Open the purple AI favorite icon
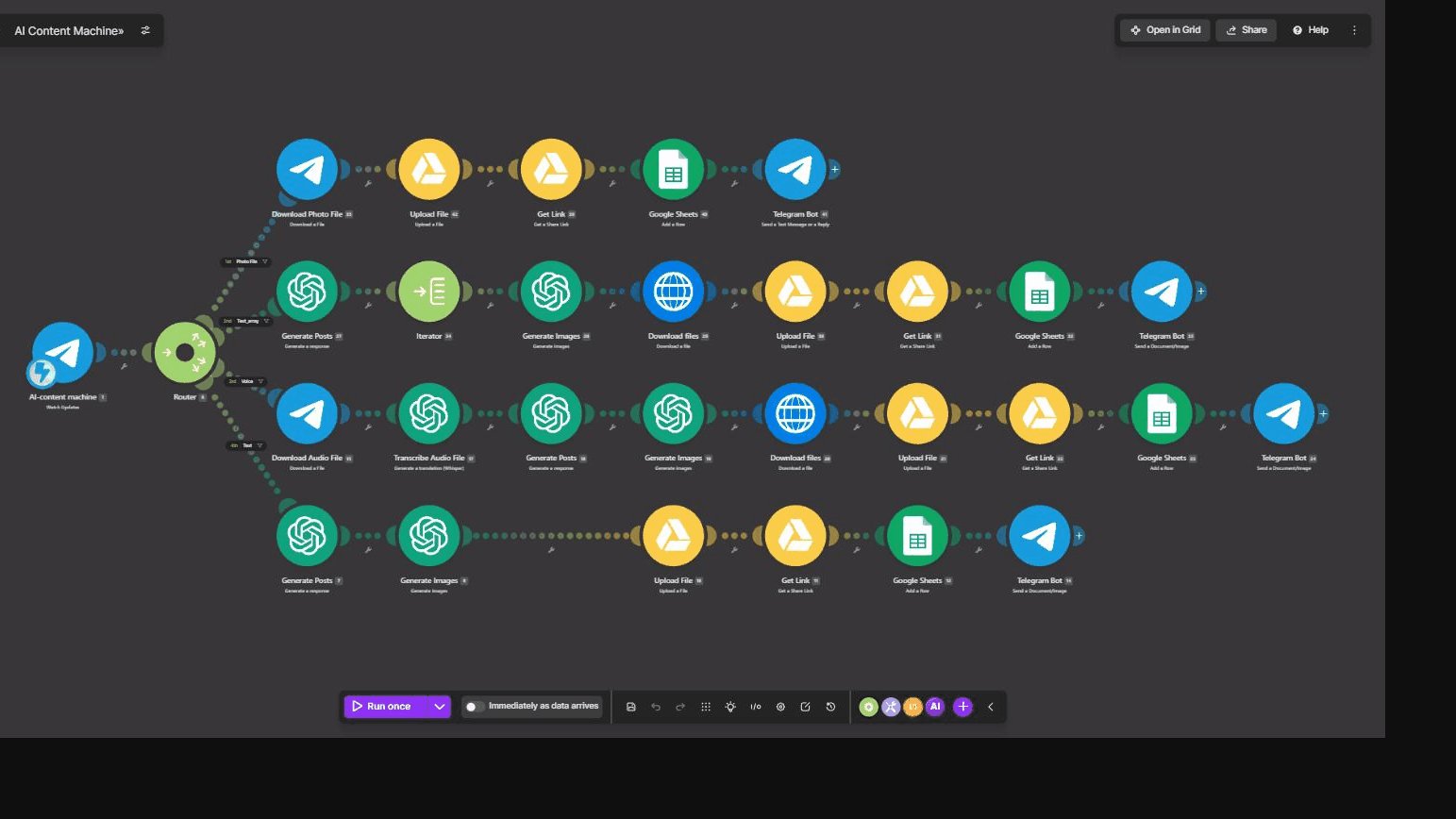Screen dimensions: 1456x819 pos(935,707)
